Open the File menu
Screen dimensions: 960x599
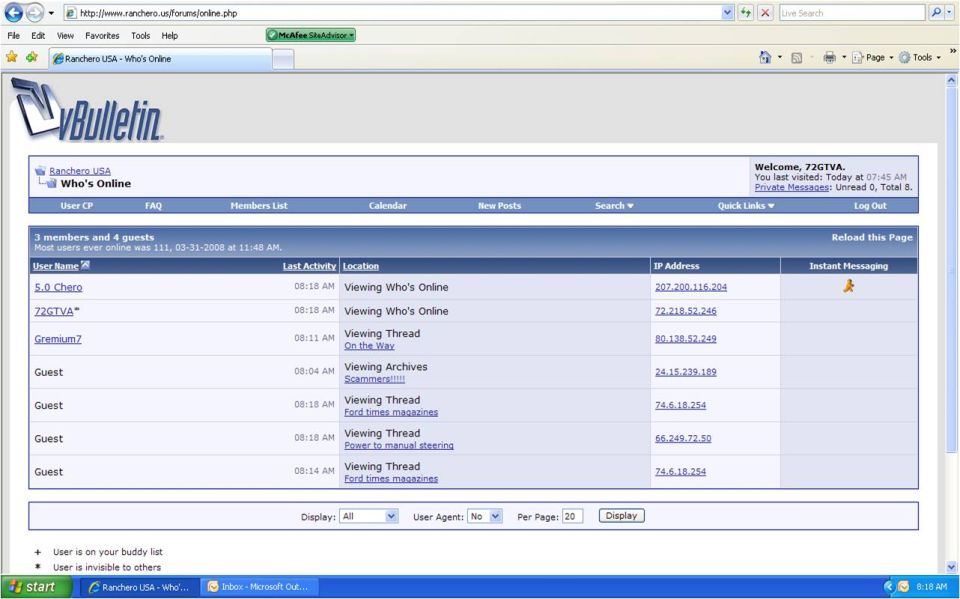[x=13, y=36]
